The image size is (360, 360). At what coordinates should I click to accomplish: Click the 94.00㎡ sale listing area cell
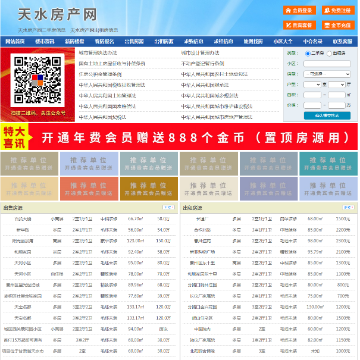click(135, 329)
